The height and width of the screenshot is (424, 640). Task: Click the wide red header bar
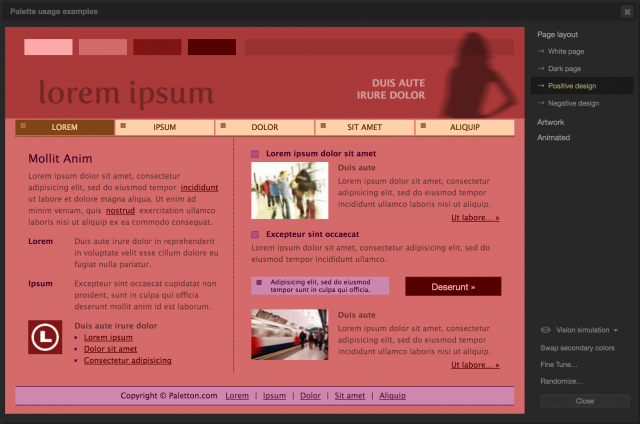(x=379, y=47)
